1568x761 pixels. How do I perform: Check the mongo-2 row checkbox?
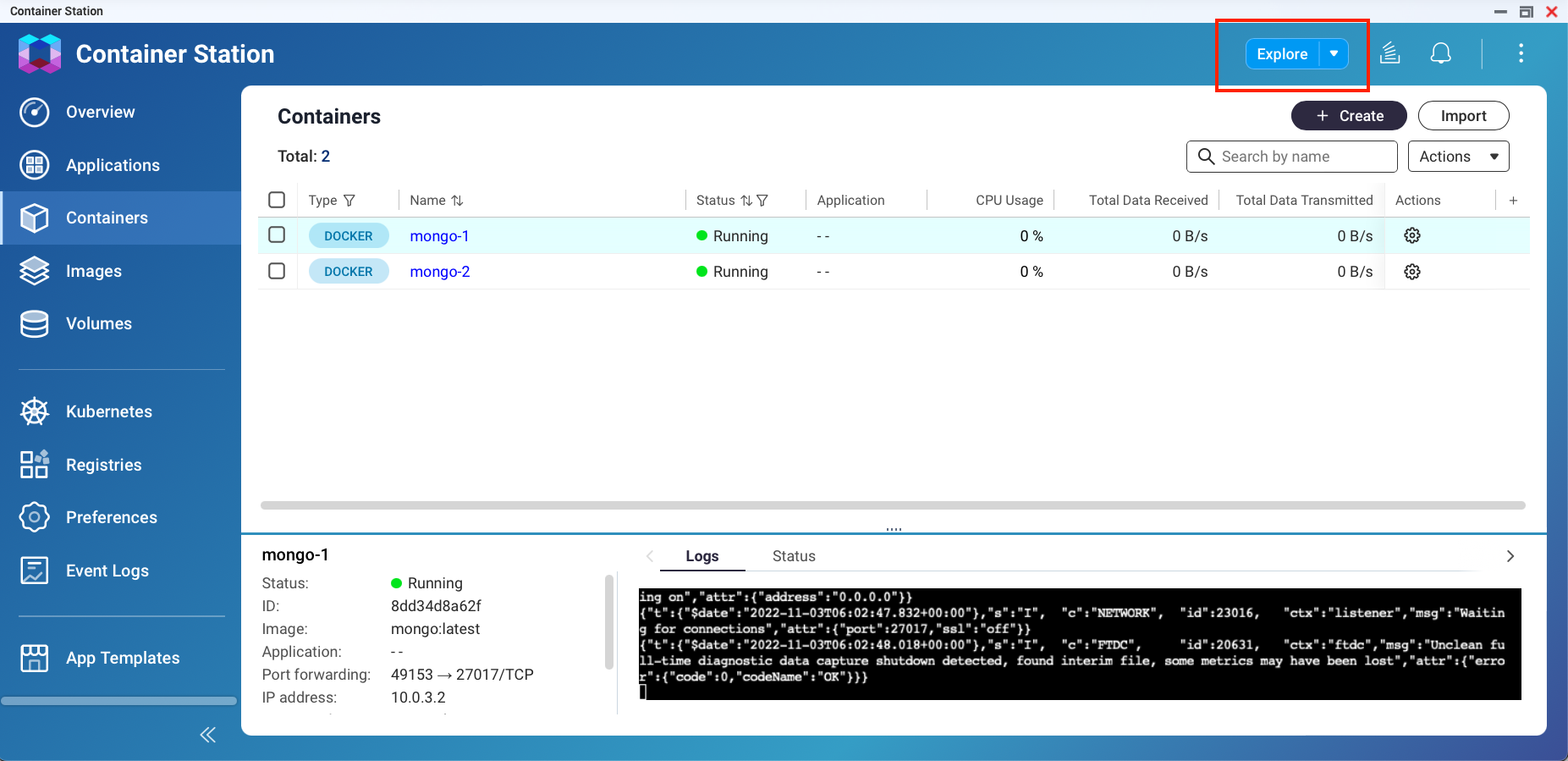tap(277, 271)
